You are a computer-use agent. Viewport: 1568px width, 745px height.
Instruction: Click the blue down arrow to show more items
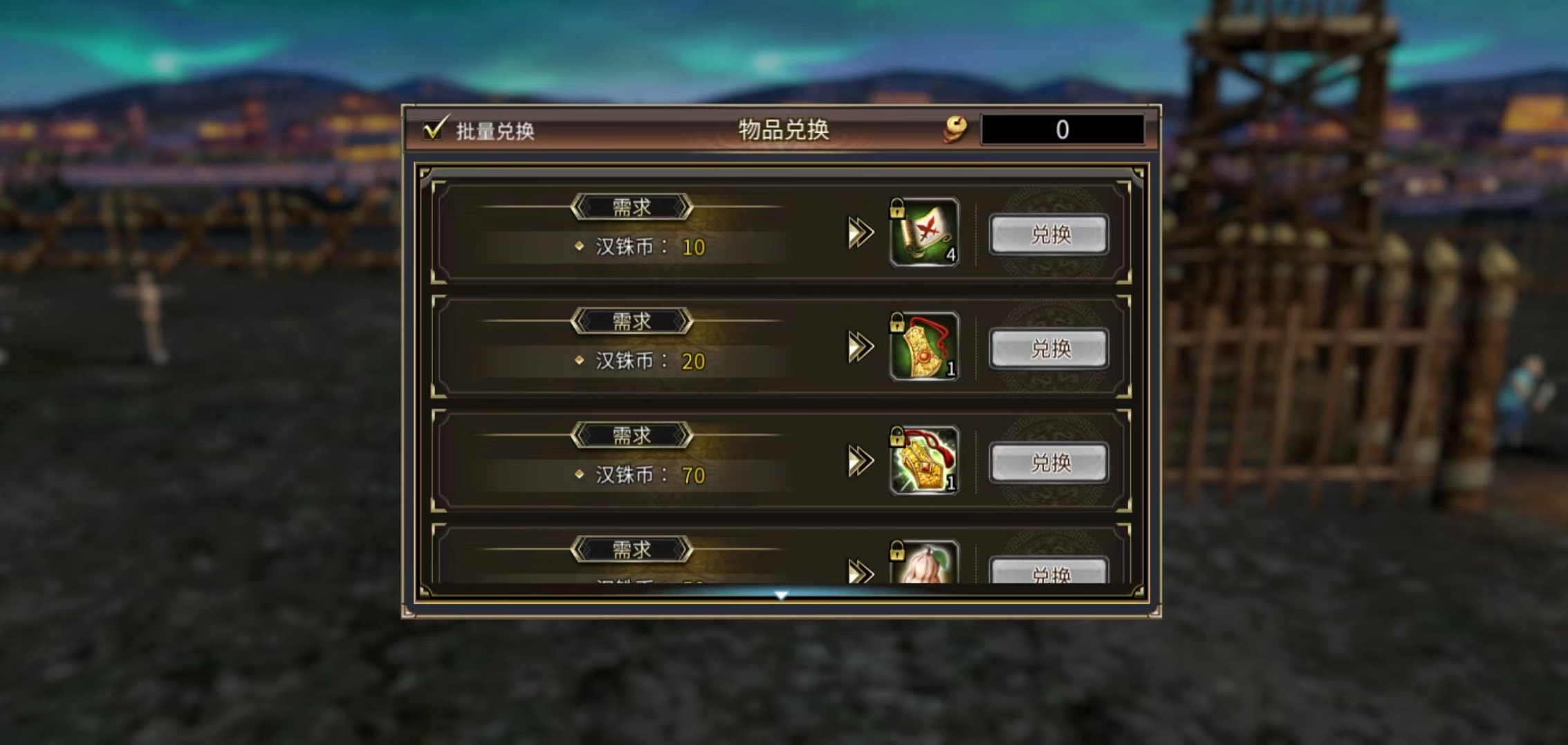tap(781, 595)
